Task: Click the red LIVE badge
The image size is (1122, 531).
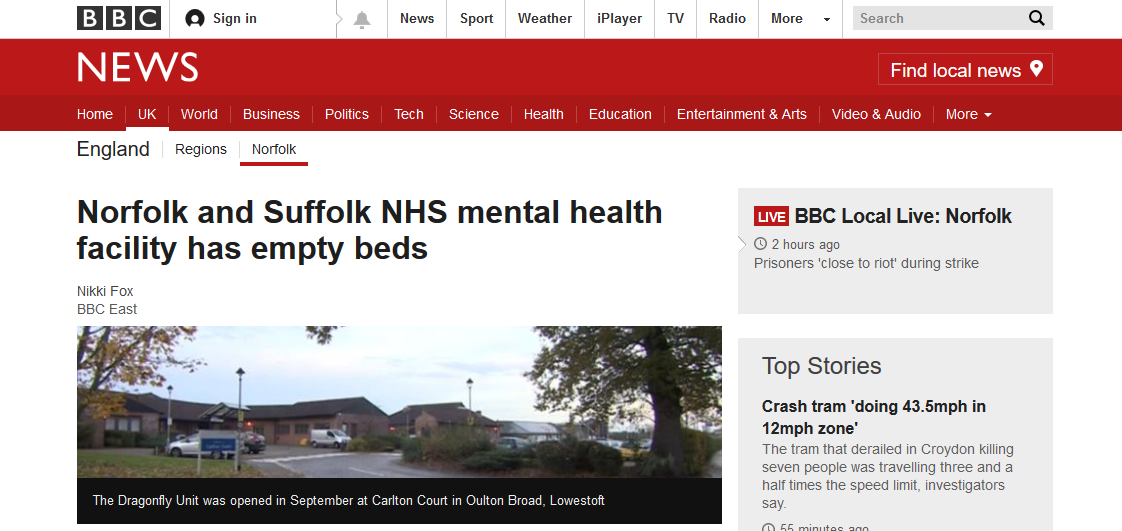Action: (x=771, y=216)
